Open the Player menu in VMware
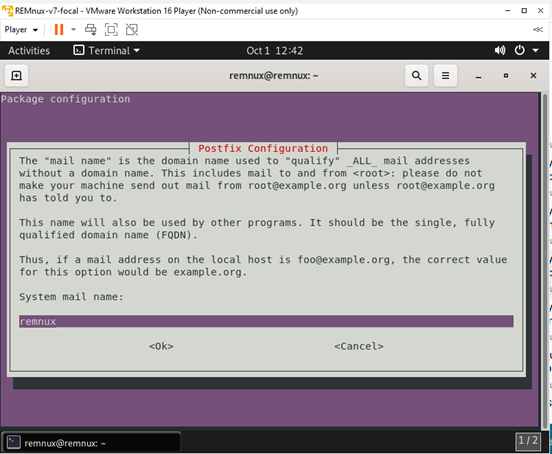Viewport: 552px width, 454px height. (x=21, y=30)
